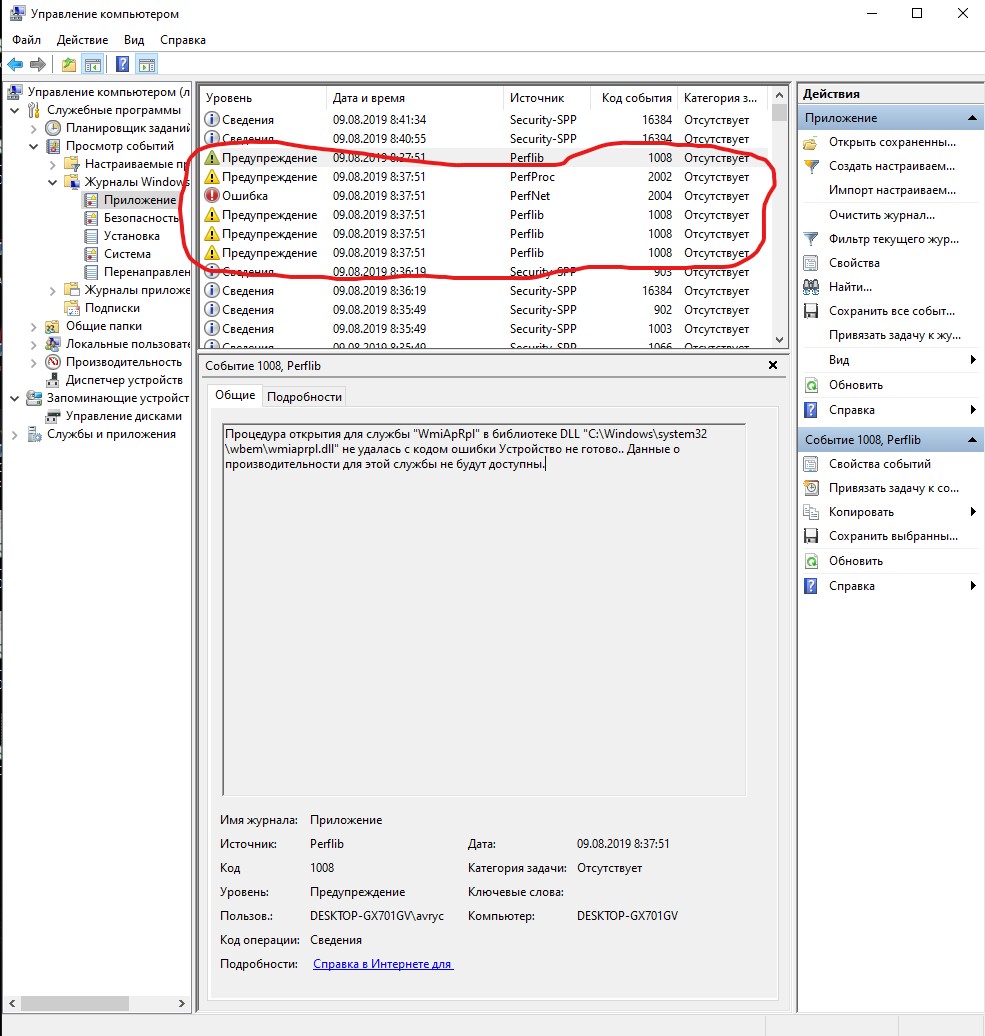Click the Up one level folder icon

pos(69,65)
